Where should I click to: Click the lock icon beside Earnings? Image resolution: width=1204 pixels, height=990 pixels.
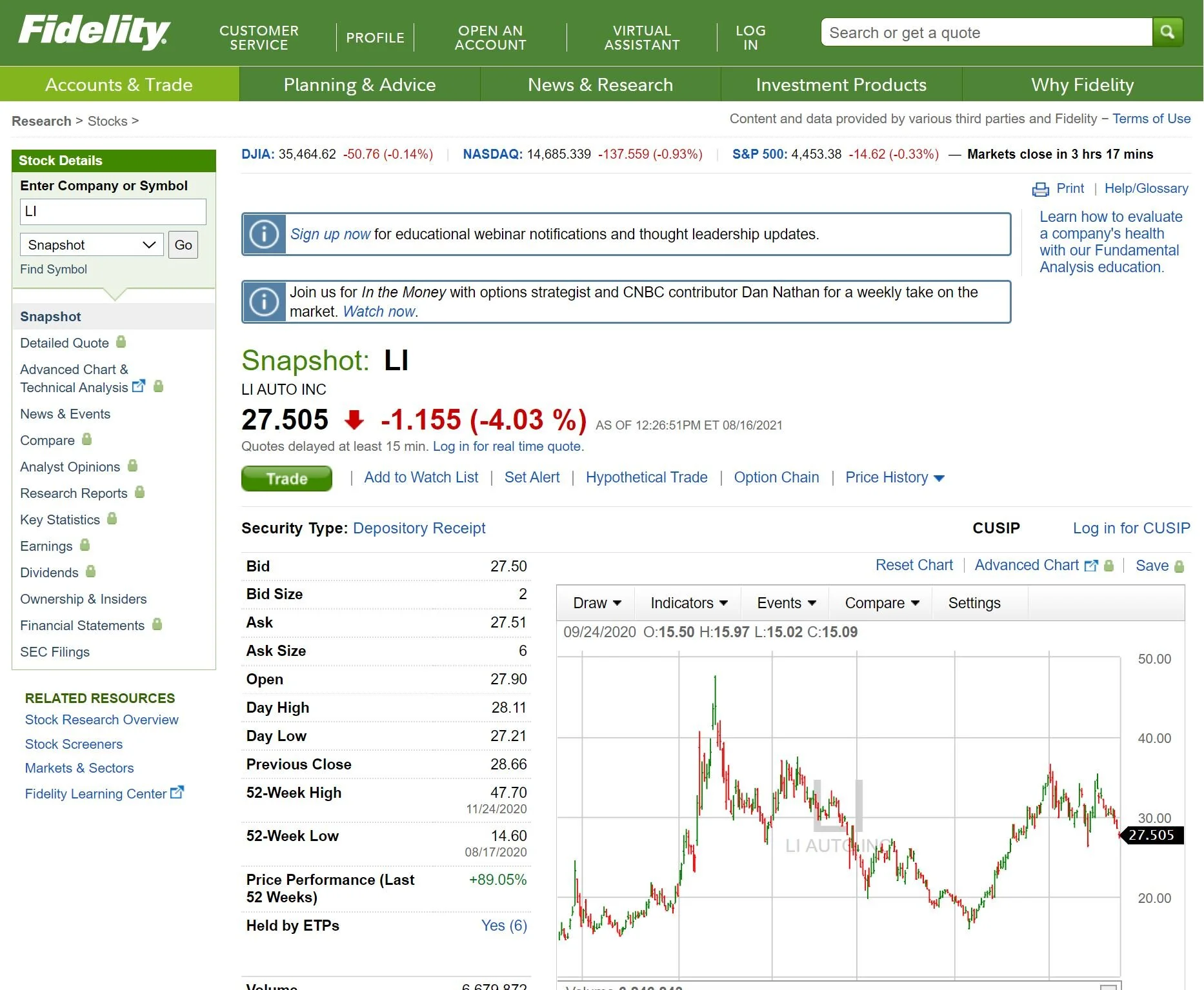point(85,545)
